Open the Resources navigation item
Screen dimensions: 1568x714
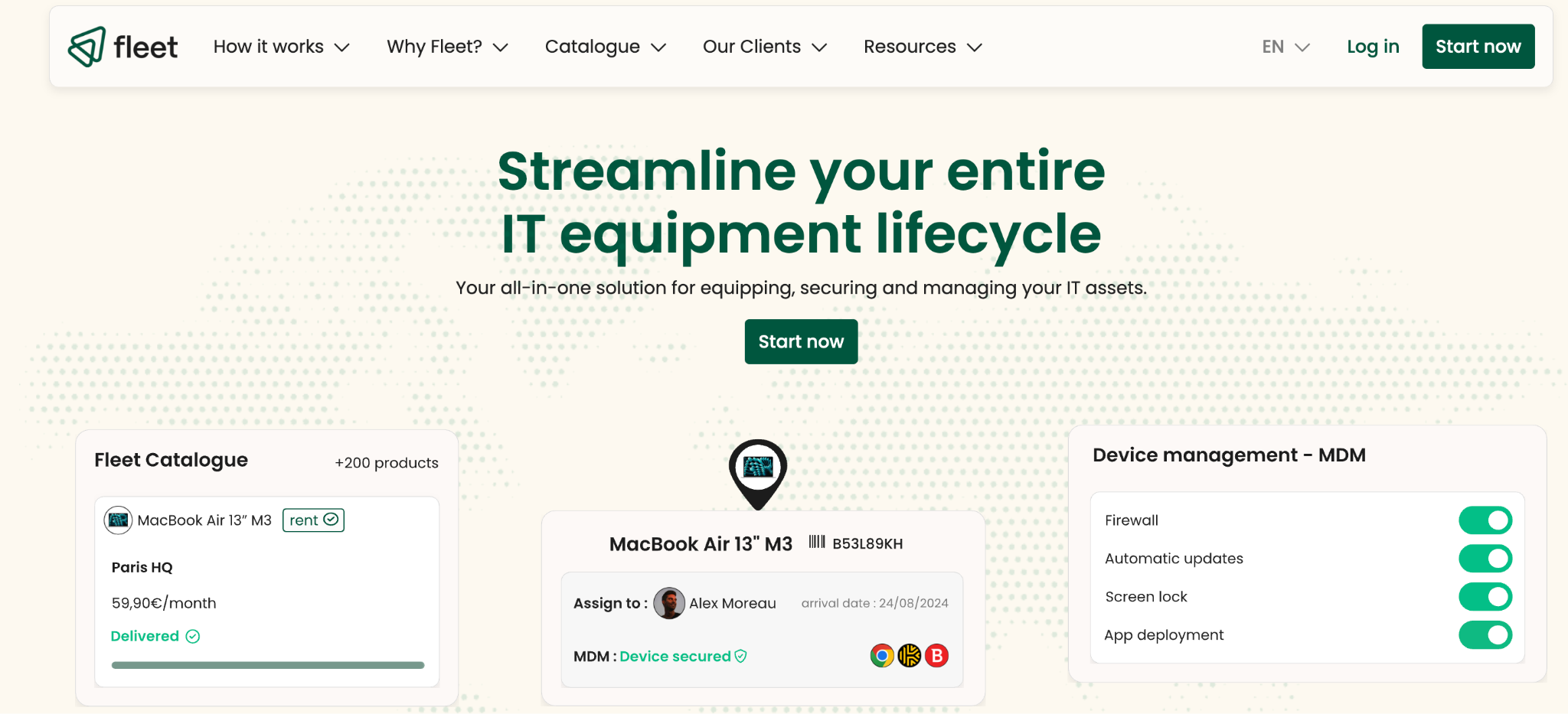tap(910, 47)
